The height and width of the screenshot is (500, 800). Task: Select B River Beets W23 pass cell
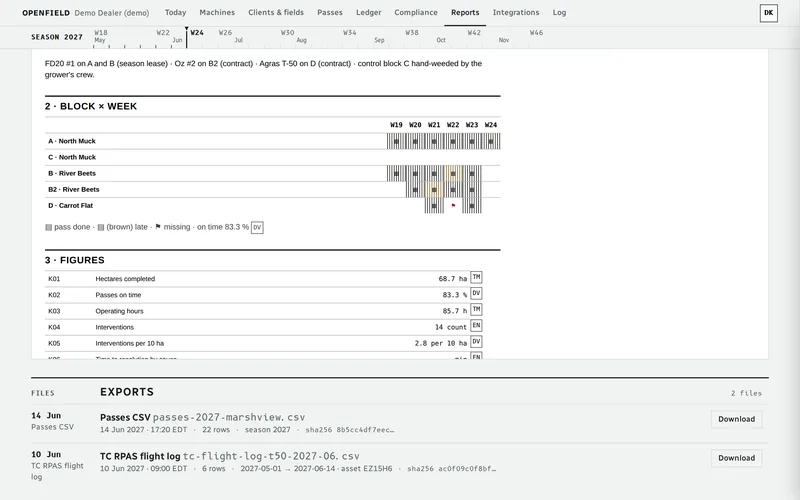point(472,173)
